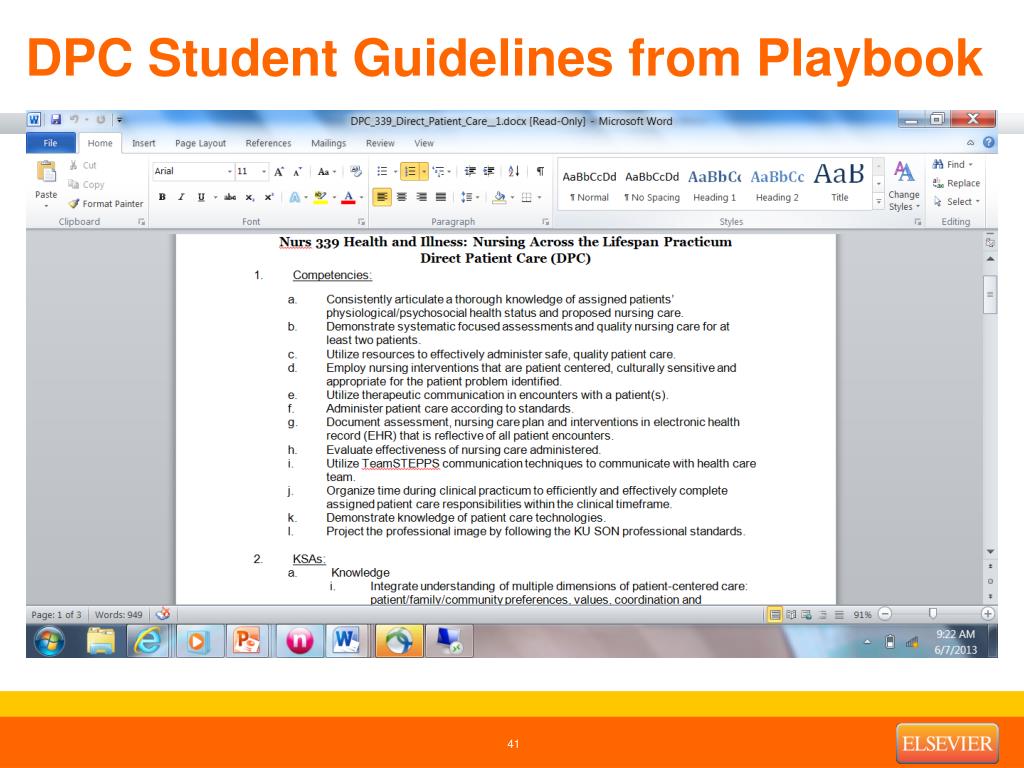Open Word Help with the question mark

point(989,142)
